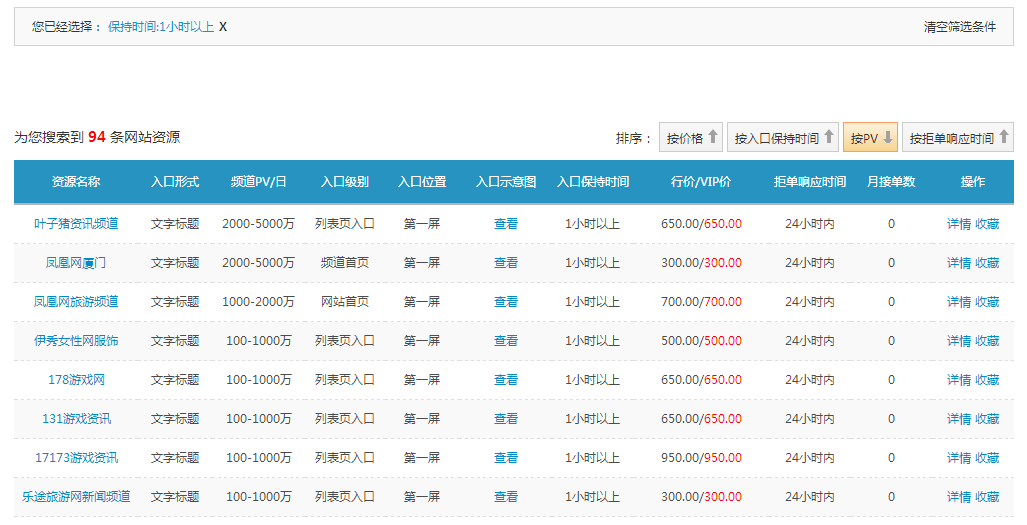Sort by 按入口保持时间
This screenshot has height=525, width=1027.
click(783, 137)
